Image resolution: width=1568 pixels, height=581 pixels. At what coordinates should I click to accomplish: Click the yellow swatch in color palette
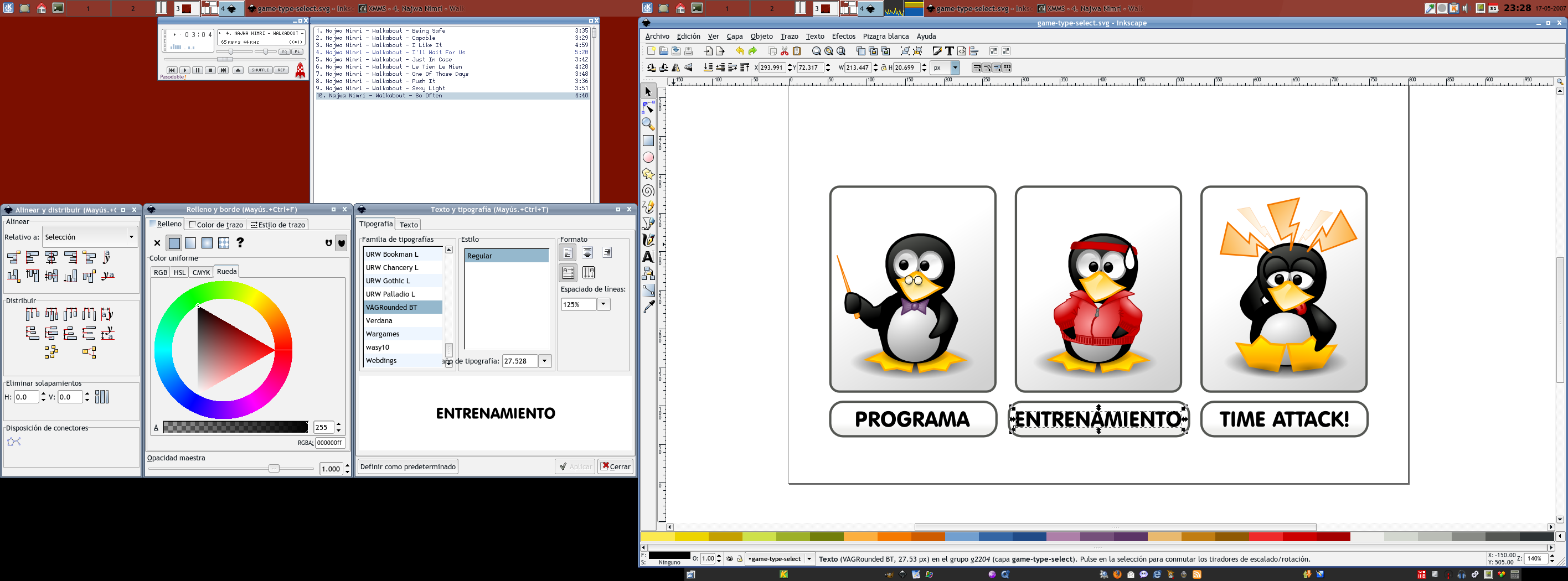click(x=691, y=537)
